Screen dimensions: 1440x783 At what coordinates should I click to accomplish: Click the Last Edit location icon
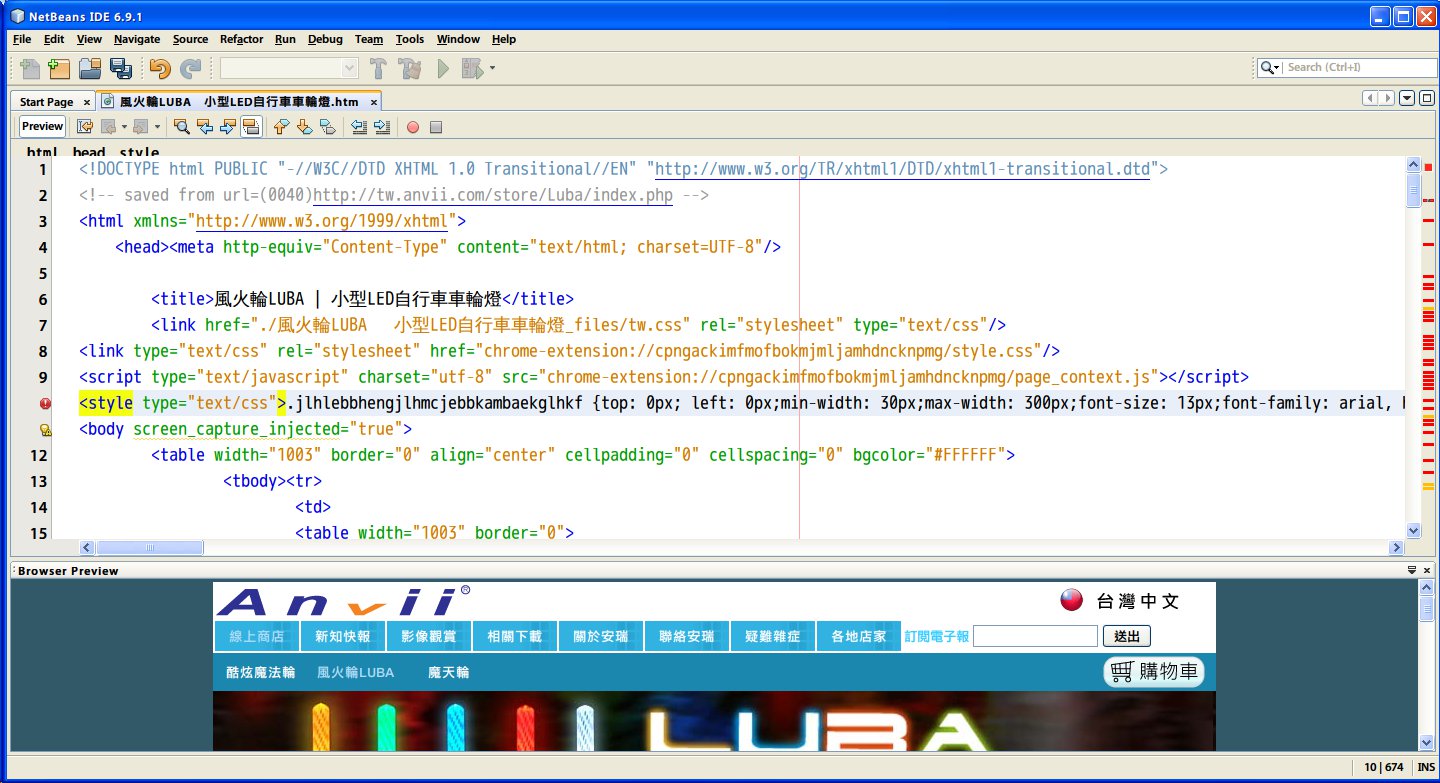click(x=85, y=127)
